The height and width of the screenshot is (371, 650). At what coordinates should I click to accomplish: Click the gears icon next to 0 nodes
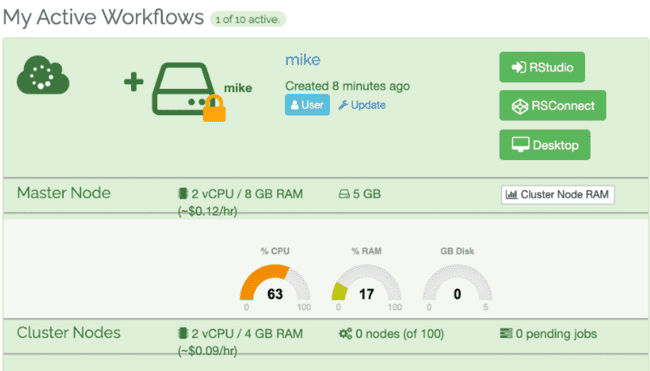(345, 333)
